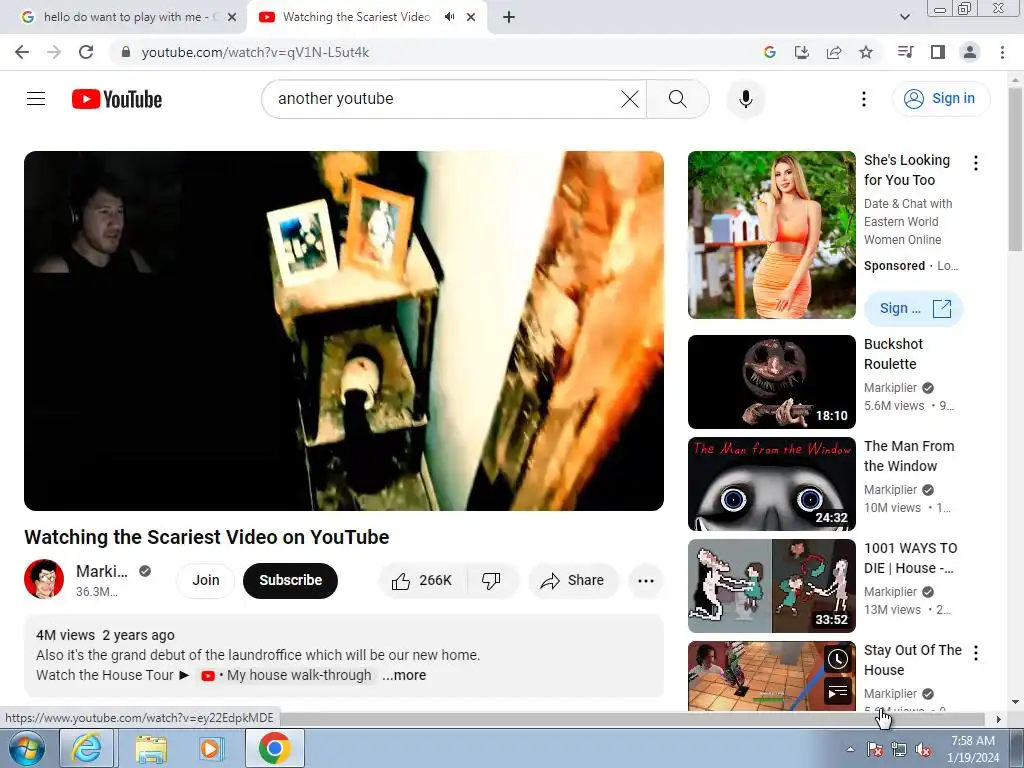Open the sponsored ad woman image
1024x768 pixels.
coord(771,235)
